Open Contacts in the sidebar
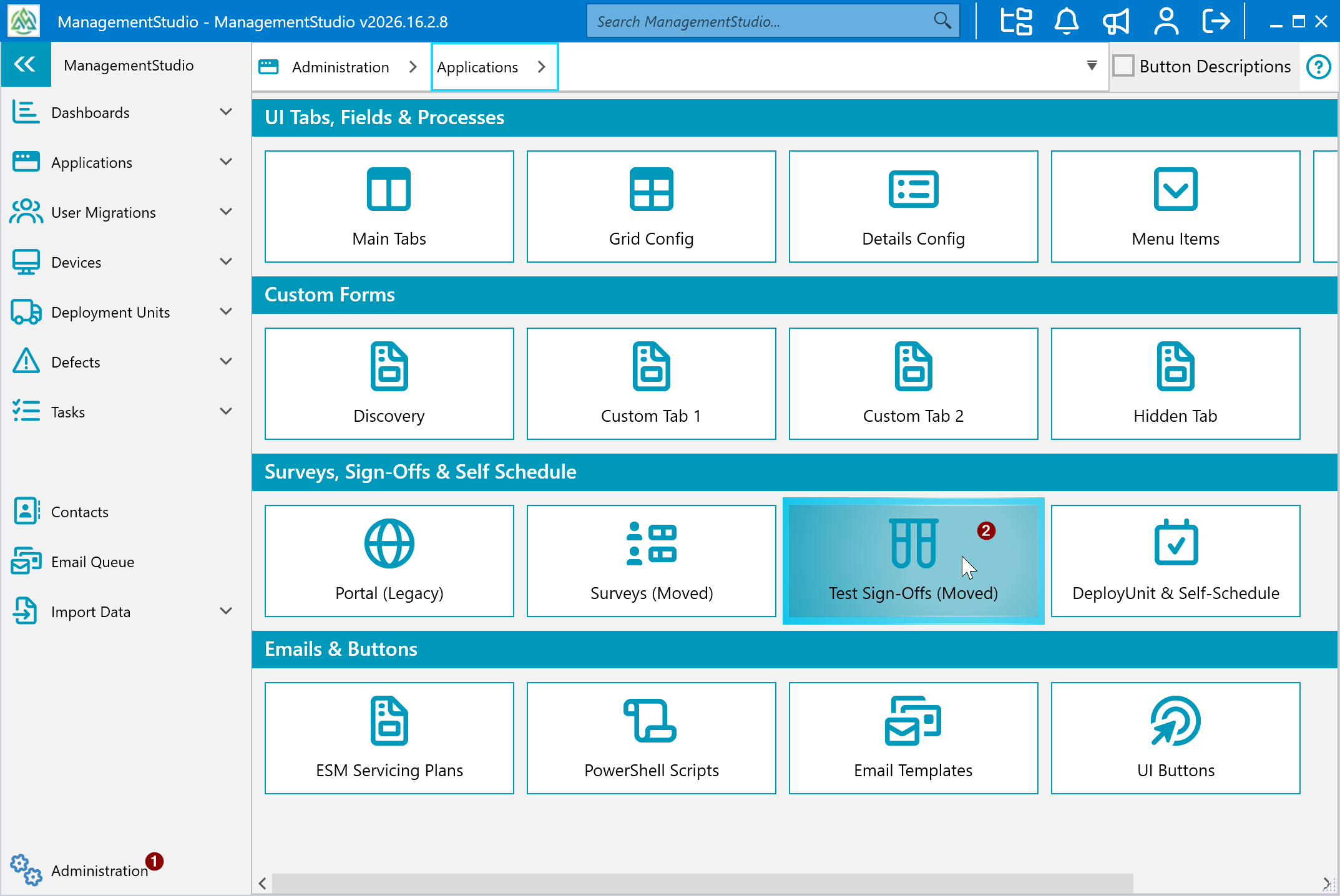 click(79, 512)
